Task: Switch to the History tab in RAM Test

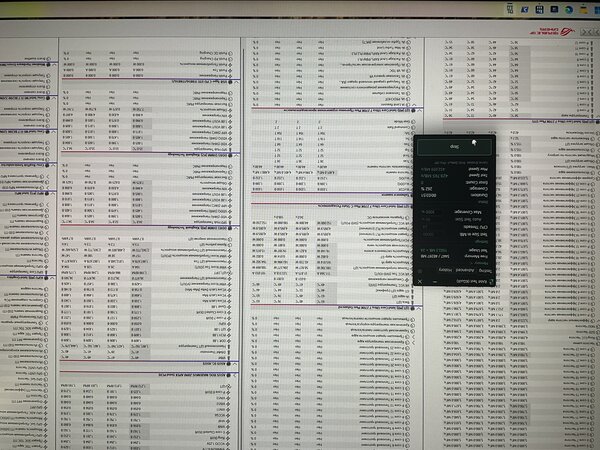Action: [445, 270]
